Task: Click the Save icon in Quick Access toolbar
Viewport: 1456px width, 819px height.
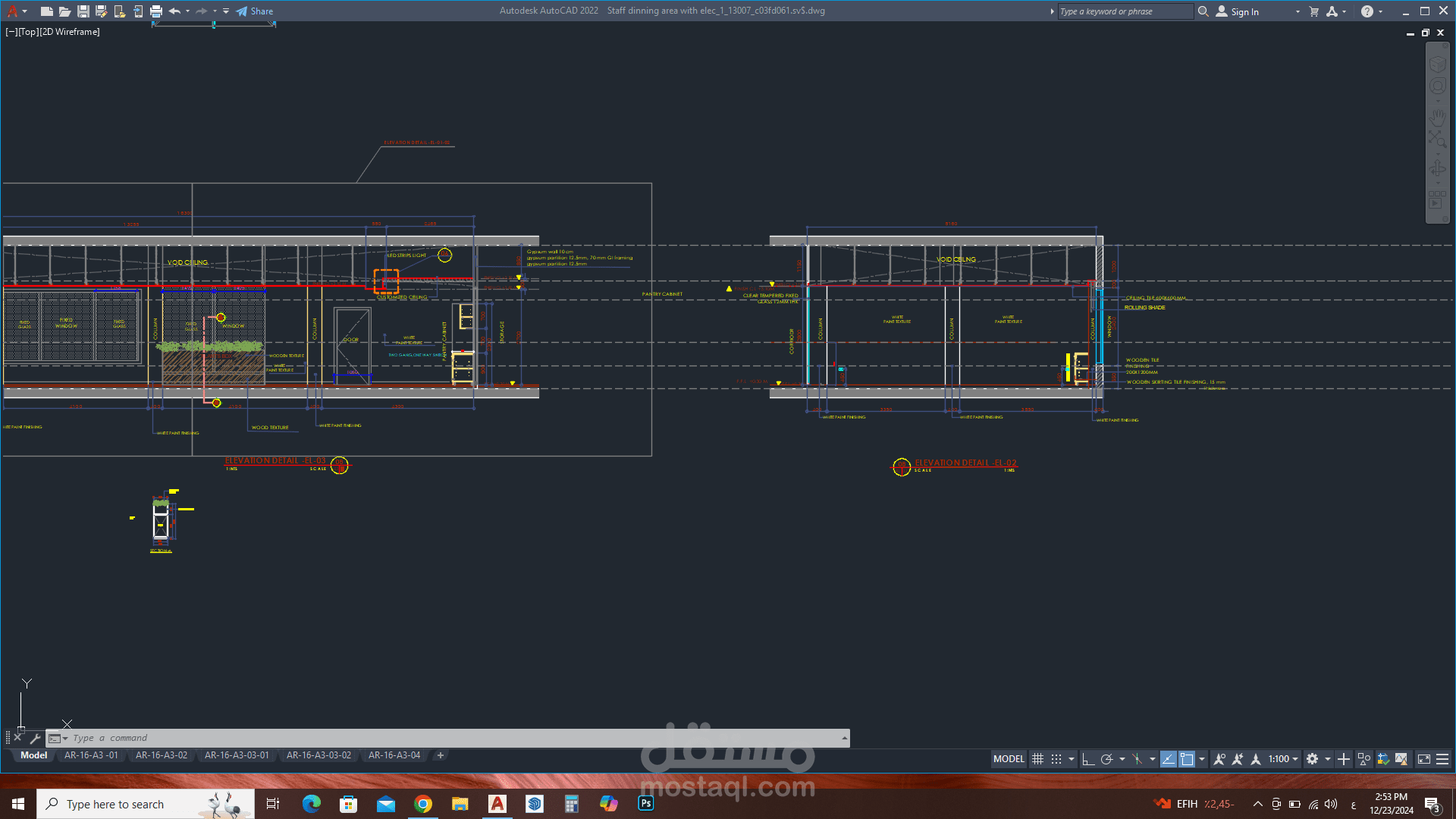Action: 83,11
